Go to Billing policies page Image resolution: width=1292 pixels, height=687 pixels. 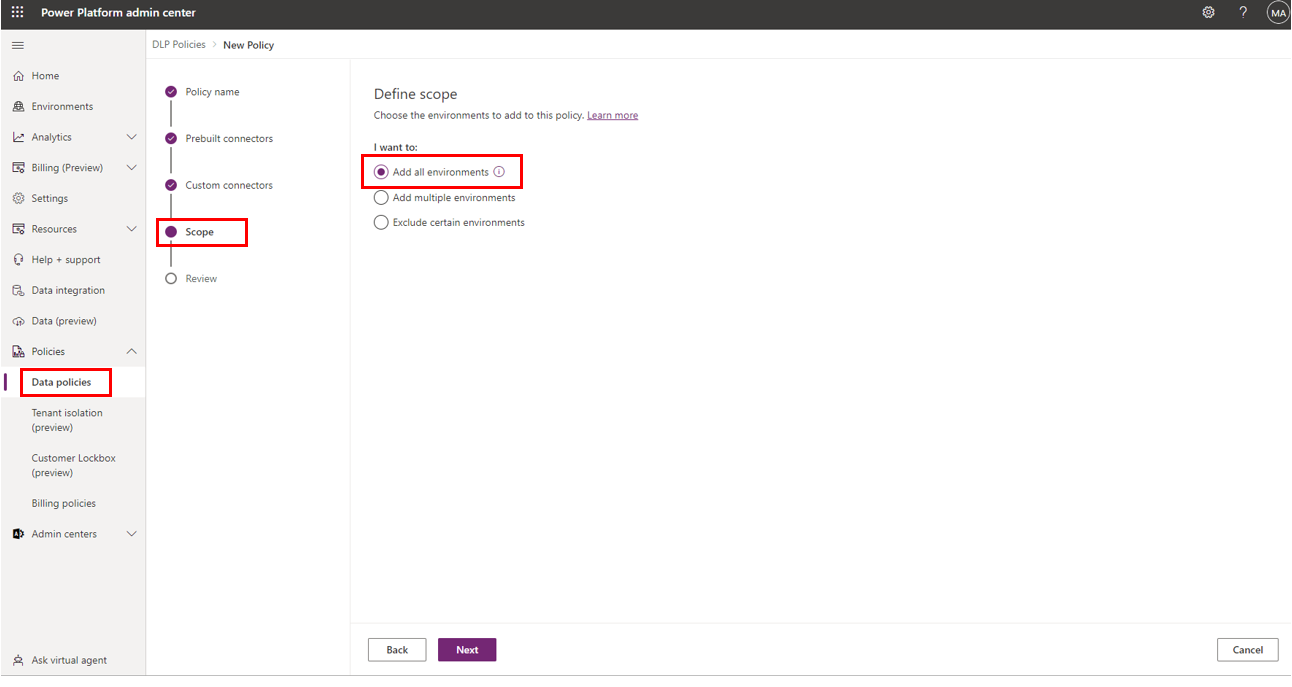pyautogui.click(x=64, y=504)
